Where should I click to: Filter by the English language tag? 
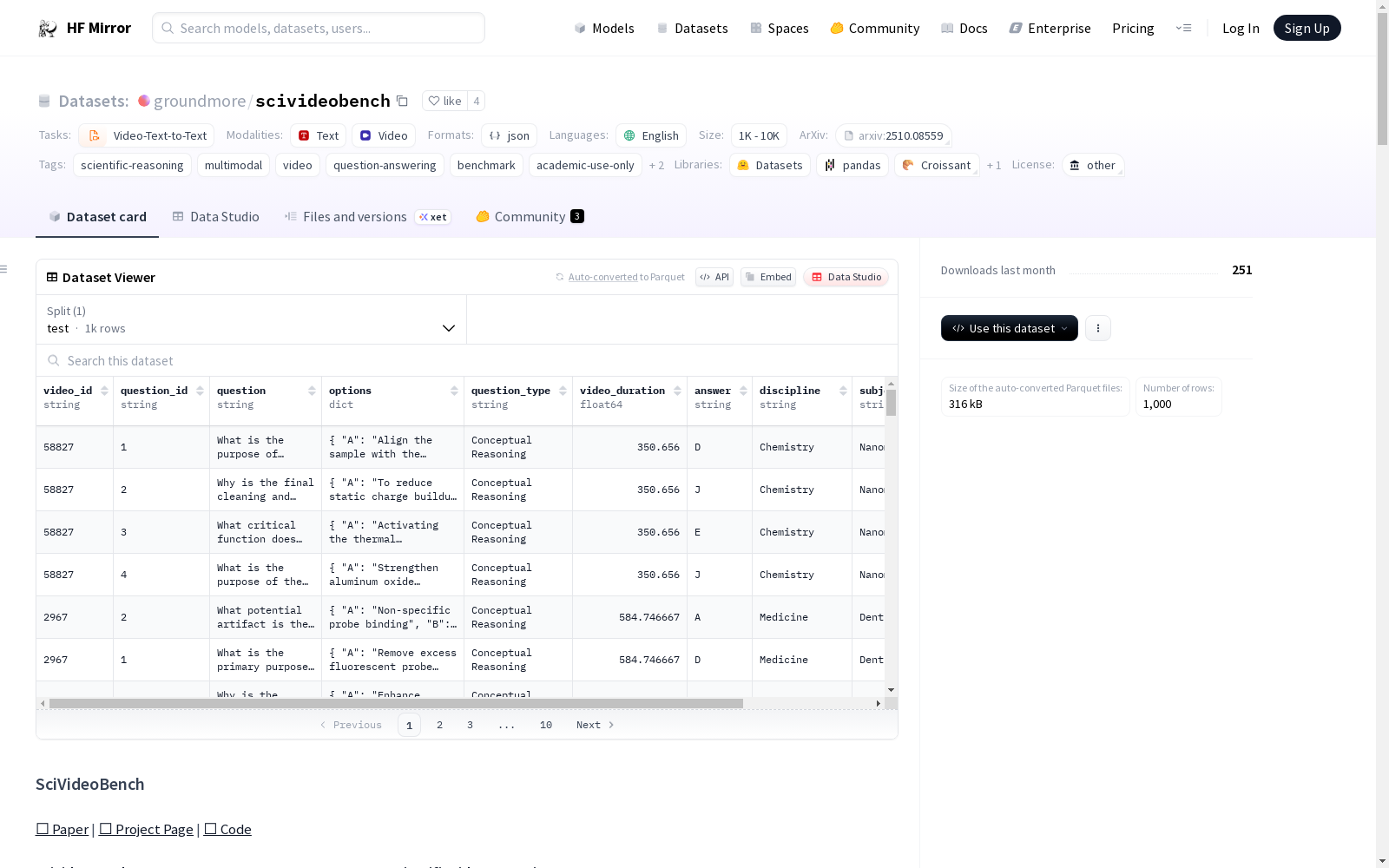(x=651, y=135)
